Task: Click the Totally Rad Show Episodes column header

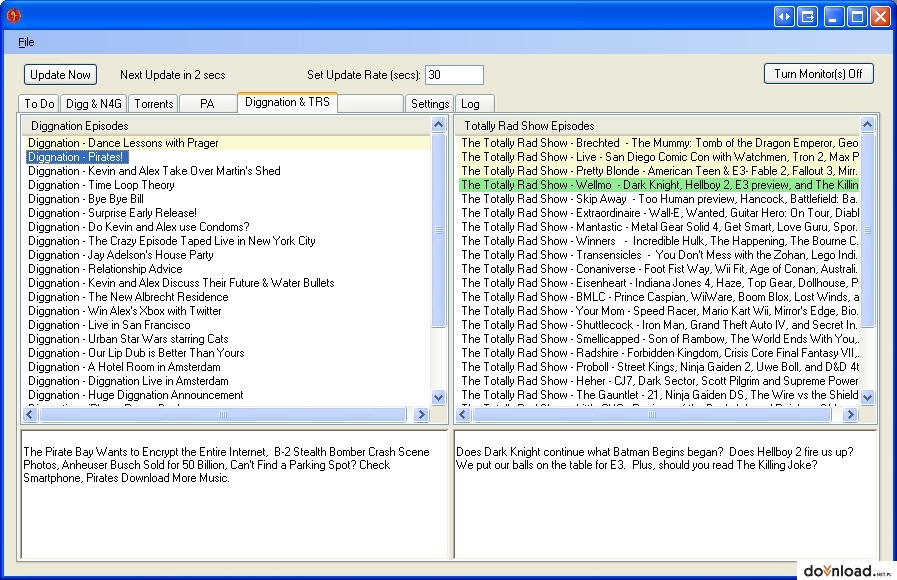Action: coord(658,126)
